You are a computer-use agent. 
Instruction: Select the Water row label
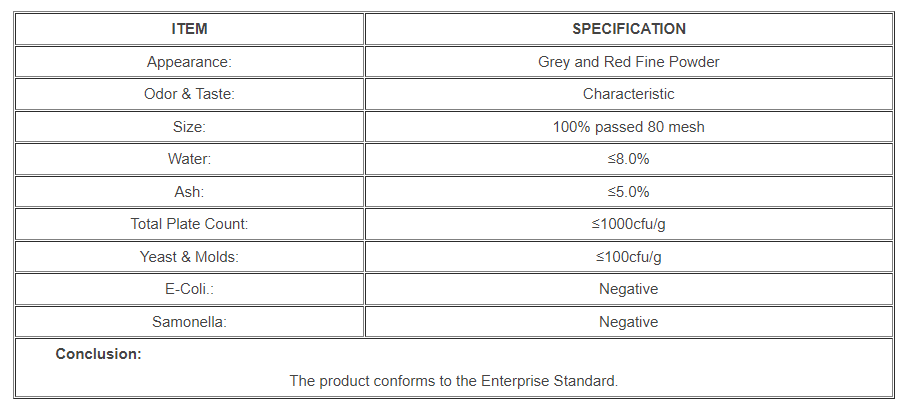click(189, 159)
